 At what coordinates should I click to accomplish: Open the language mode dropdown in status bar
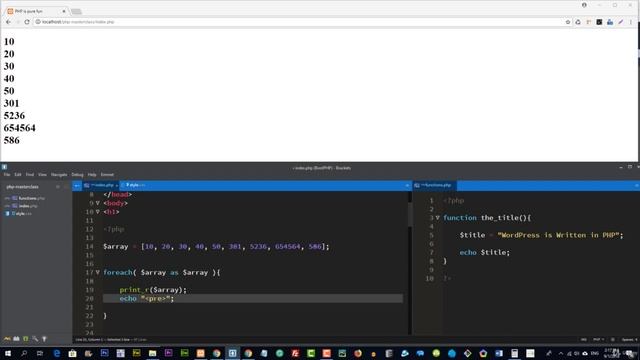coord(598,340)
